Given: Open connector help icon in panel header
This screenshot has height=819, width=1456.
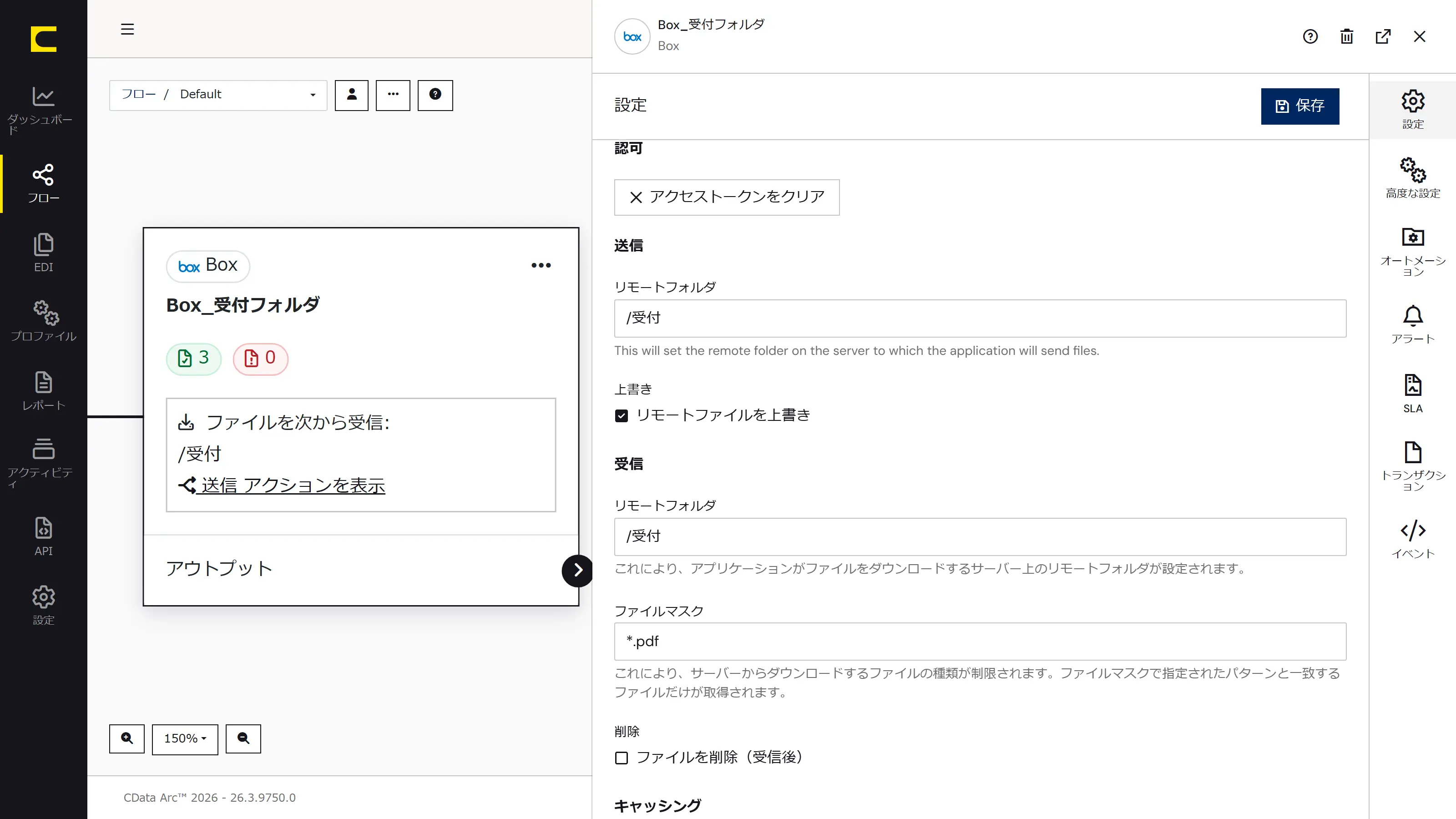Looking at the screenshot, I should (x=1310, y=37).
